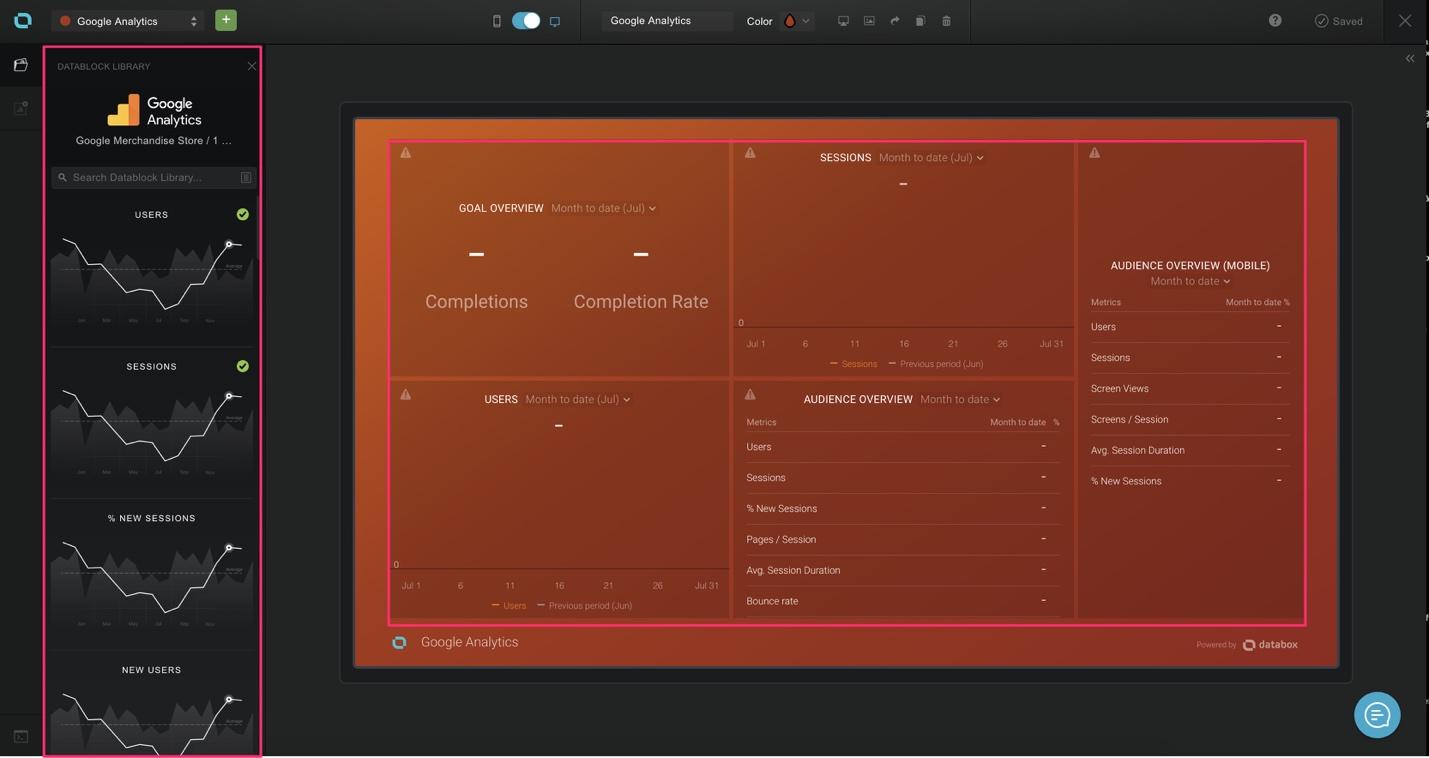Click the Google Analytics footer title

tap(469, 642)
